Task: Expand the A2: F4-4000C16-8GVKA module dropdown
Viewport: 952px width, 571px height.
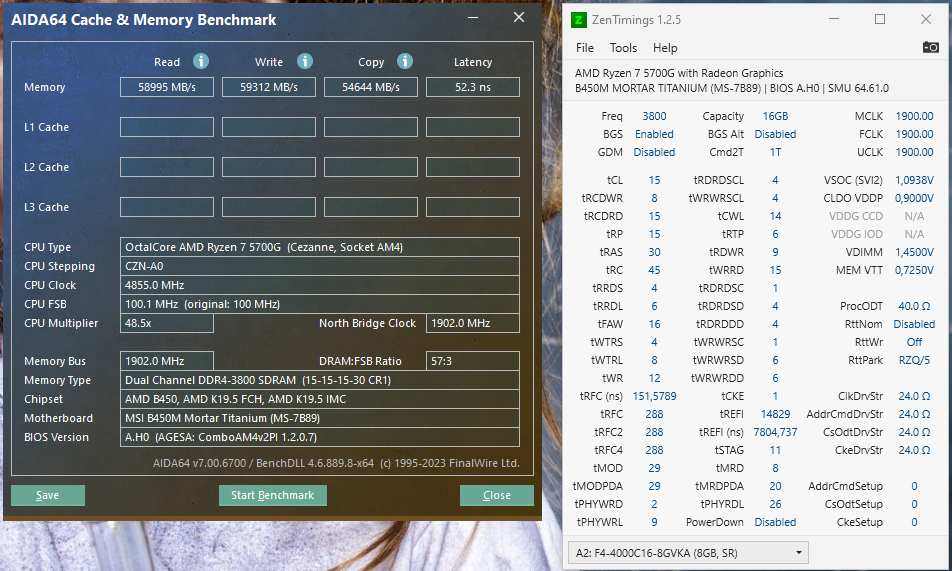Action: (x=688, y=553)
